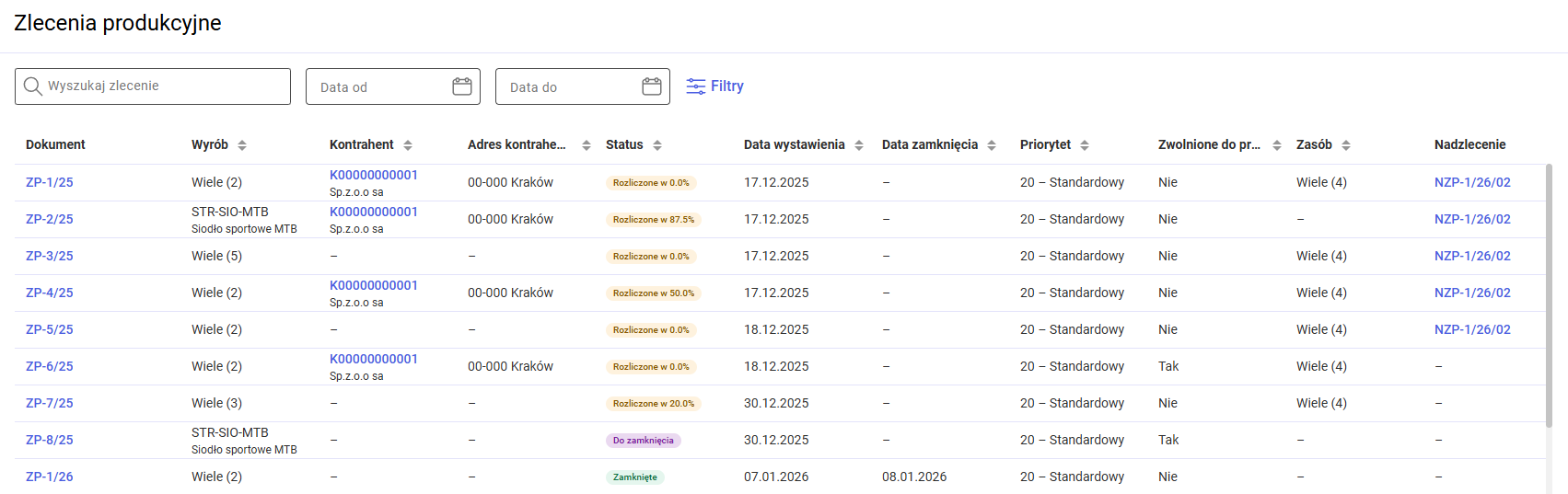The height and width of the screenshot is (494, 1568).
Task: Open contractor K00000000001 in ZP-2/25 row
Action: click(374, 212)
